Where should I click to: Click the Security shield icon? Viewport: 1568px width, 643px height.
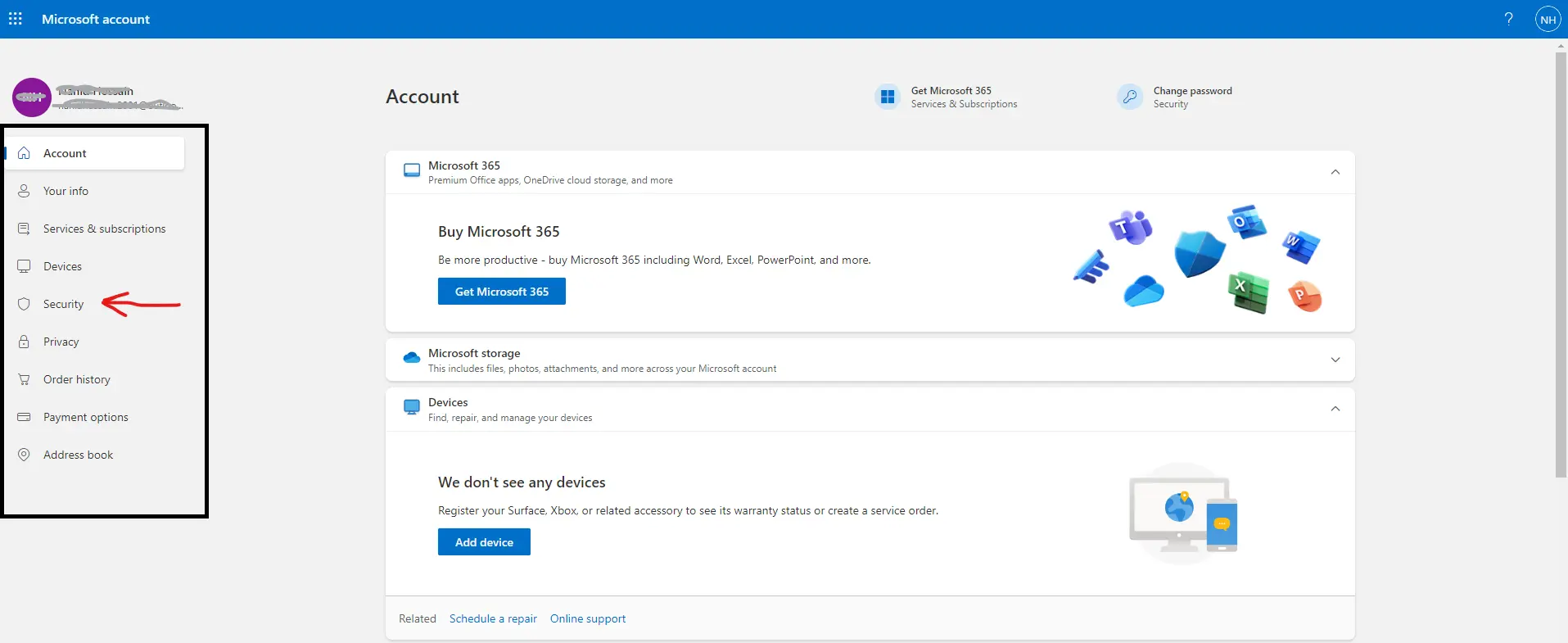point(24,304)
